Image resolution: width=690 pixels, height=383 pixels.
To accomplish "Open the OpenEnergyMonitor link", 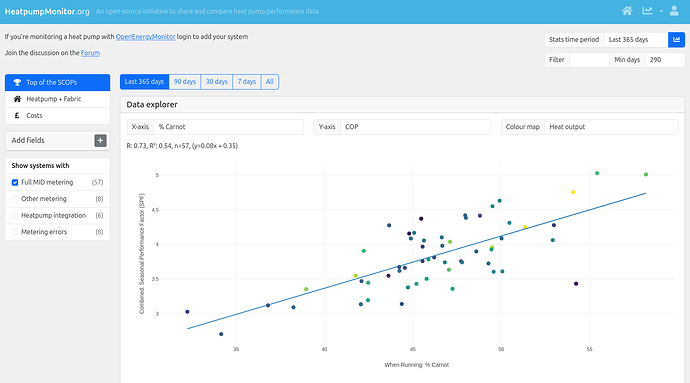I will coord(145,37).
